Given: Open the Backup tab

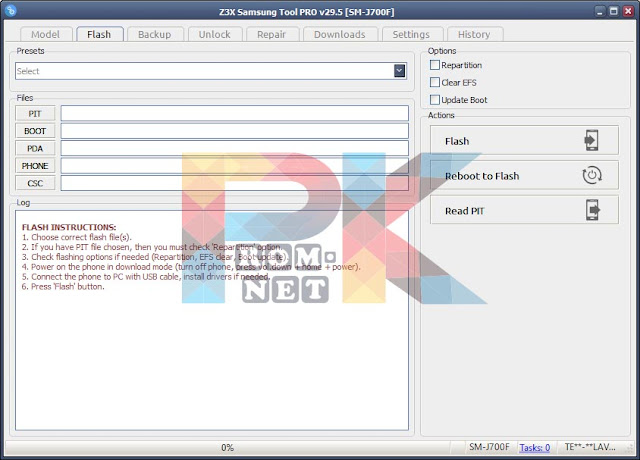Looking at the screenshot, I should point(155,34).
